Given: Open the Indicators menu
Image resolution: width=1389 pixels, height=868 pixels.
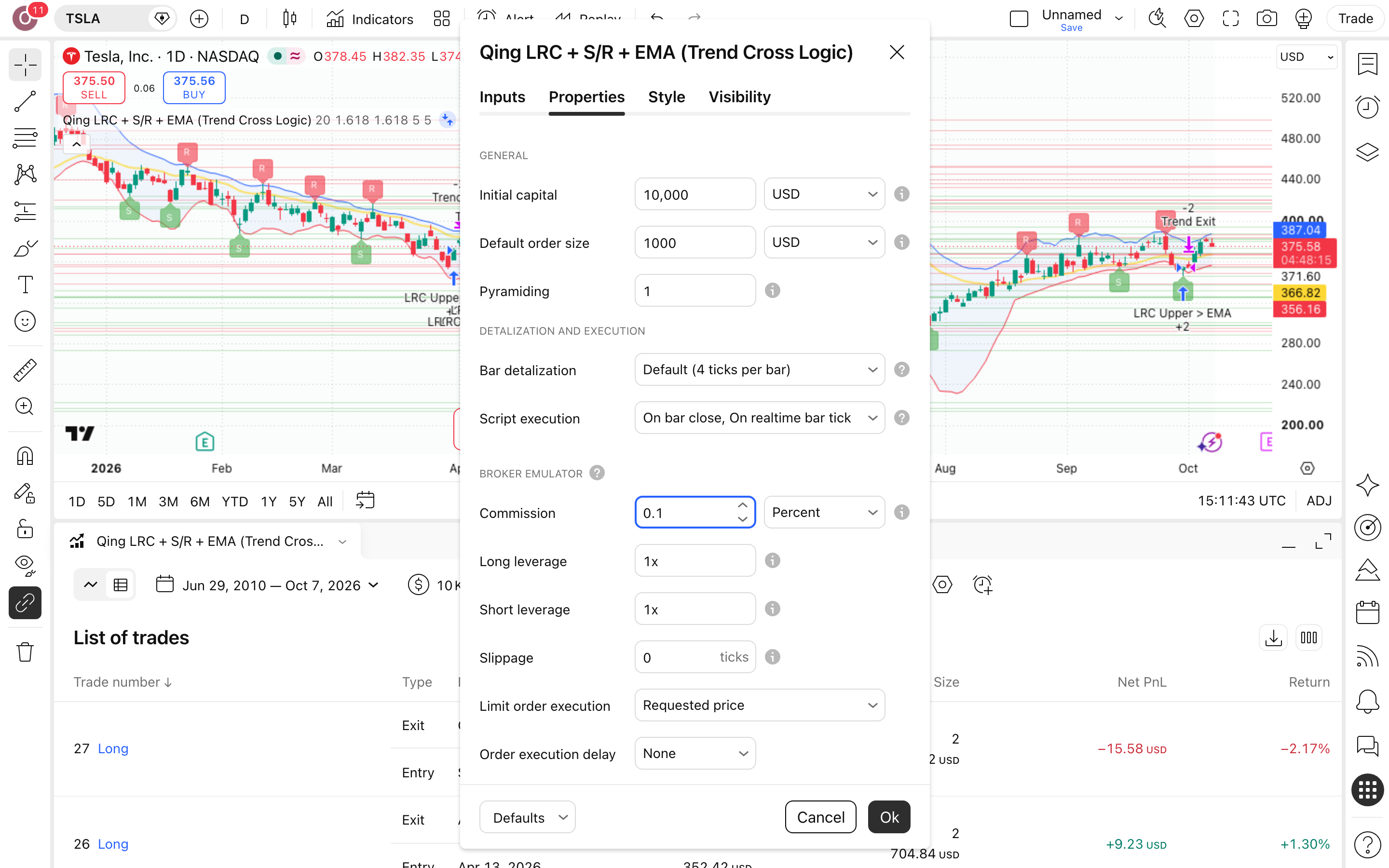Looking at the screenshot, I should click(x=369, y=19).
